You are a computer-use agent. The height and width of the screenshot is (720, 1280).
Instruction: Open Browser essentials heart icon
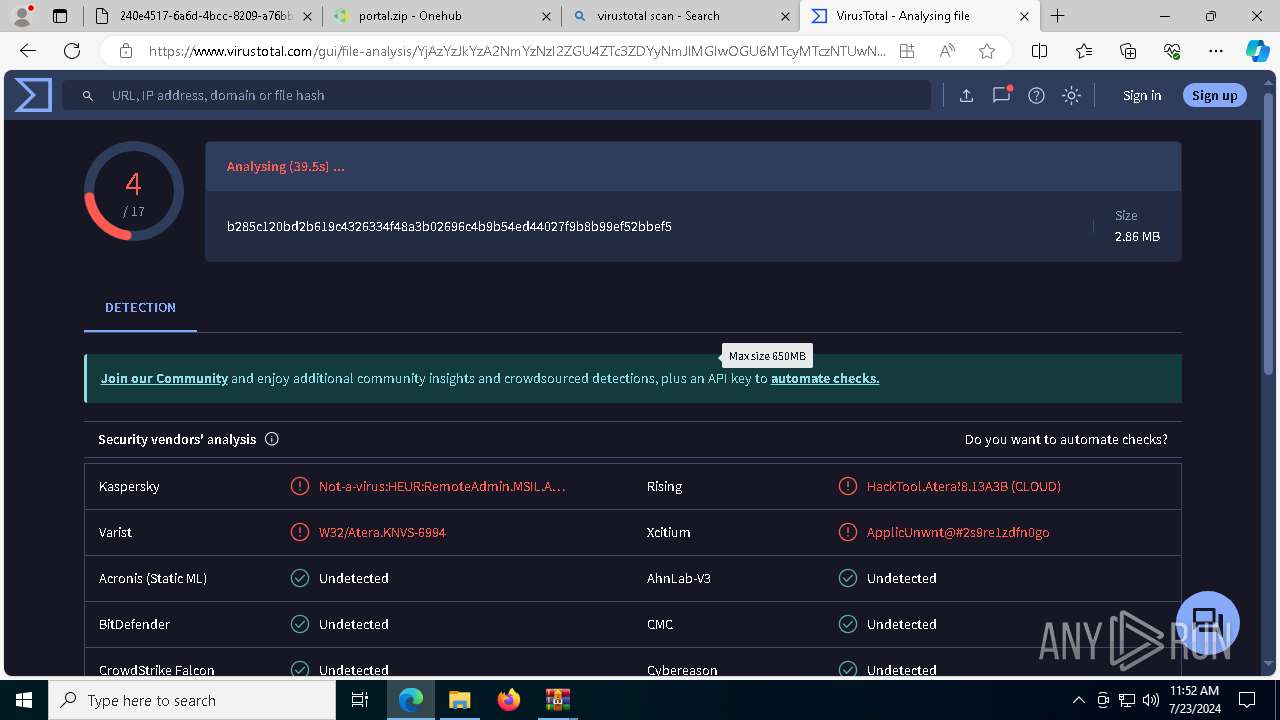(1172, 51)
